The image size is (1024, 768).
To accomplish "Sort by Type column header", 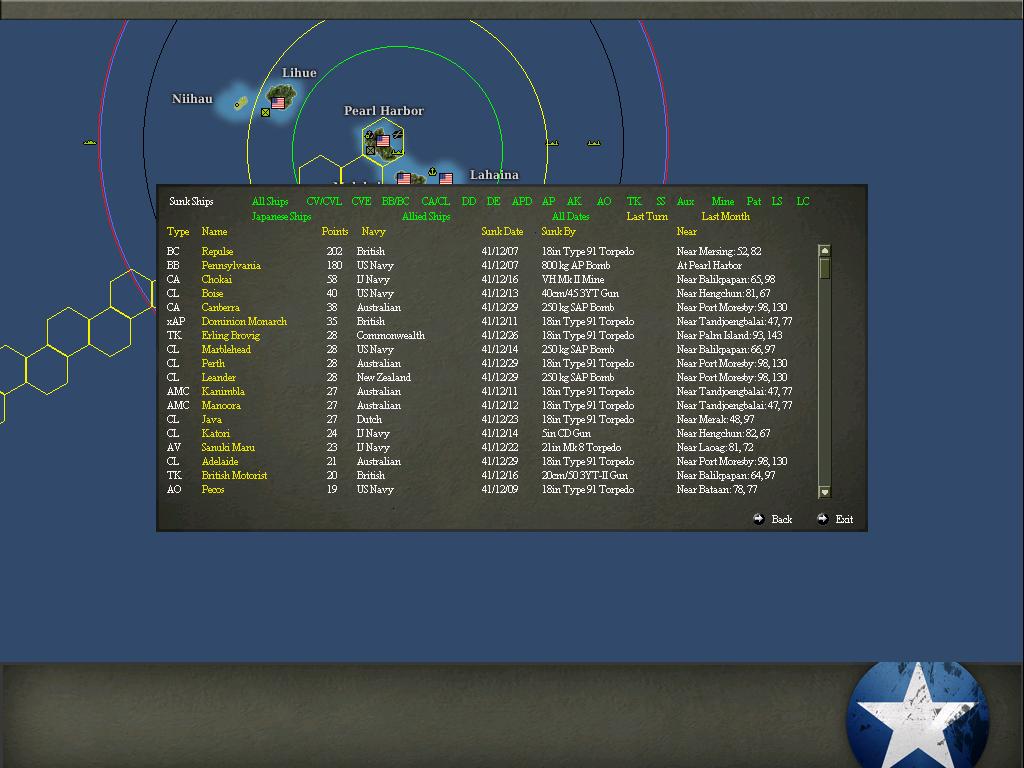I will pos(178,231).
